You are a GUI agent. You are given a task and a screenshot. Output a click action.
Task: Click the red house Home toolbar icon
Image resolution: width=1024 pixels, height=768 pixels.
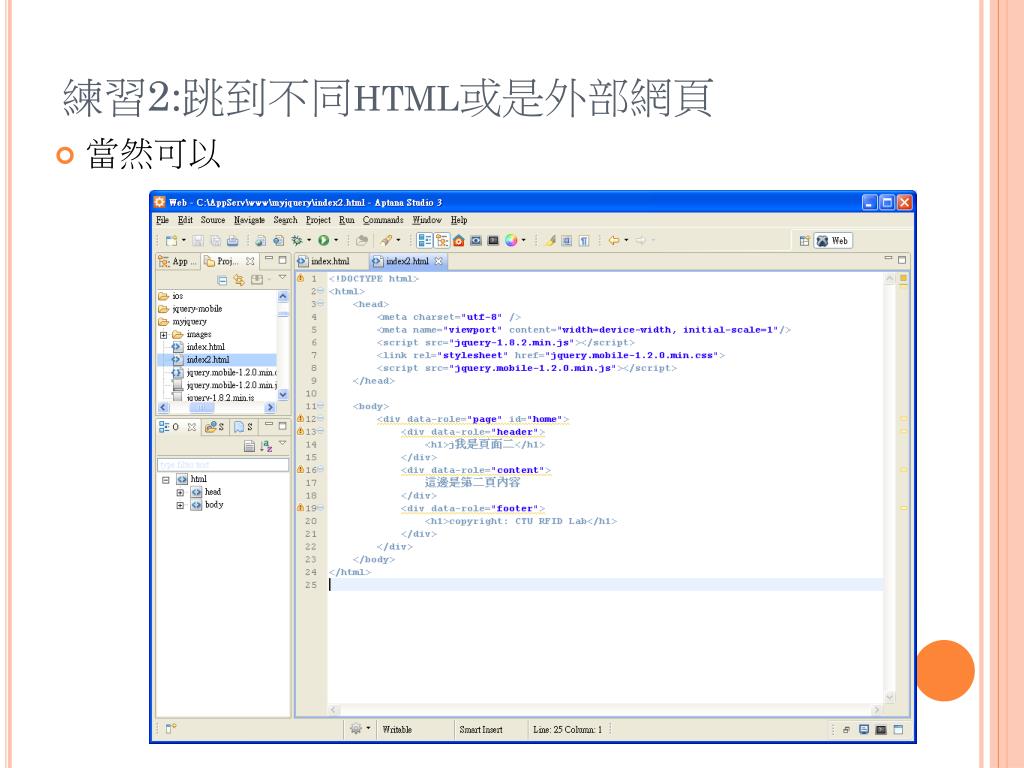click(x=458, y=241)
